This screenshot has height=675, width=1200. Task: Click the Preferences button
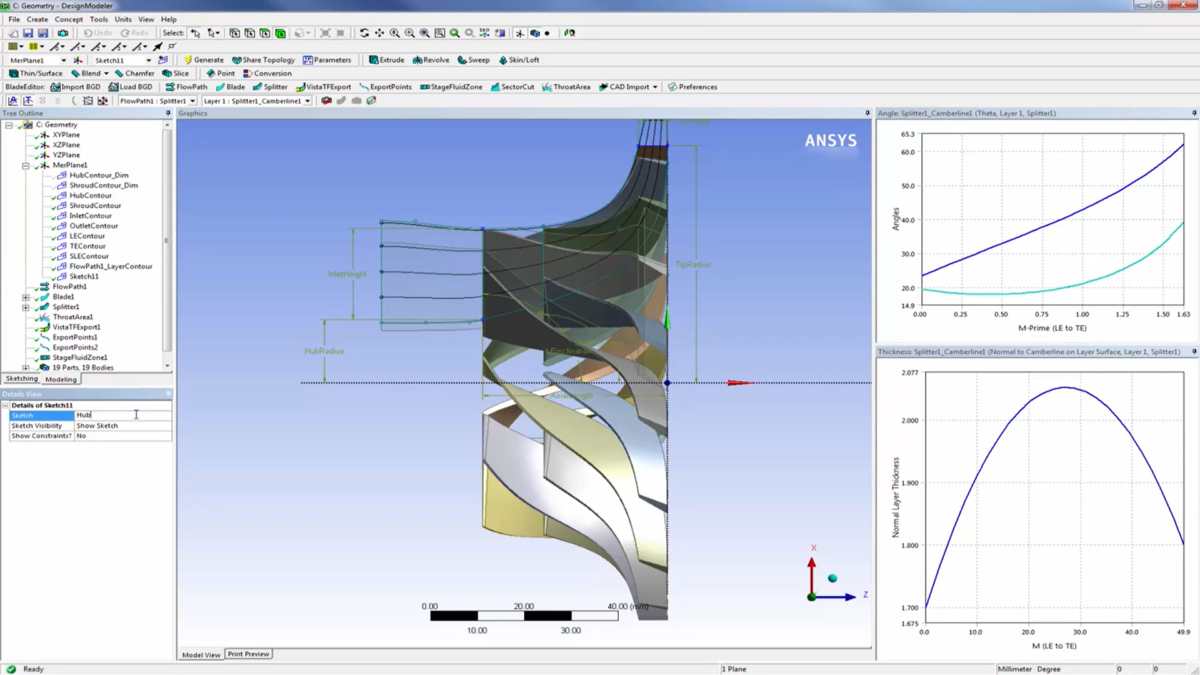click(692, 87)
